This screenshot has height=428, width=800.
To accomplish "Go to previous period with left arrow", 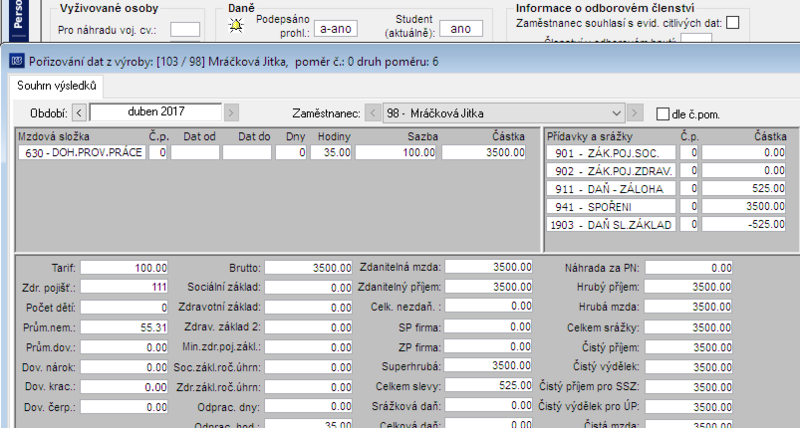I will [x=79, y=113].
